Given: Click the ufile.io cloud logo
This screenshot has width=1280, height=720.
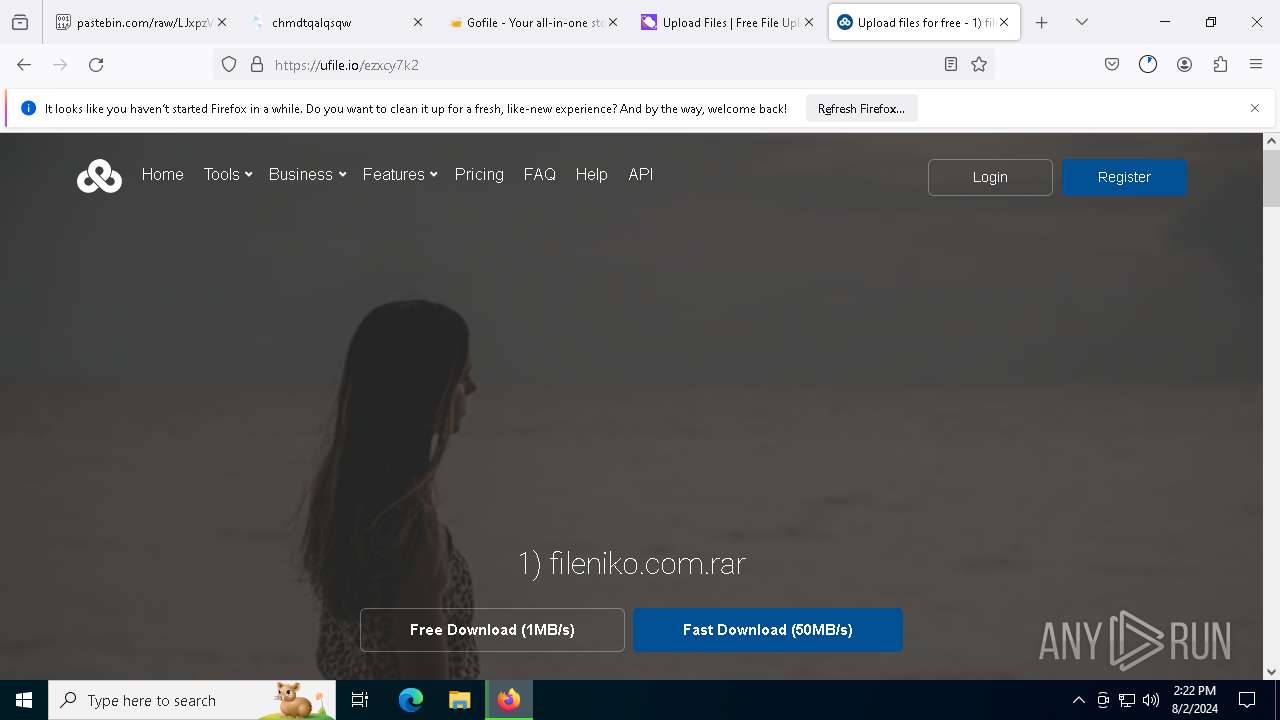Looking at the screenshot, I should pyautogui.click(x=99, y=176).
